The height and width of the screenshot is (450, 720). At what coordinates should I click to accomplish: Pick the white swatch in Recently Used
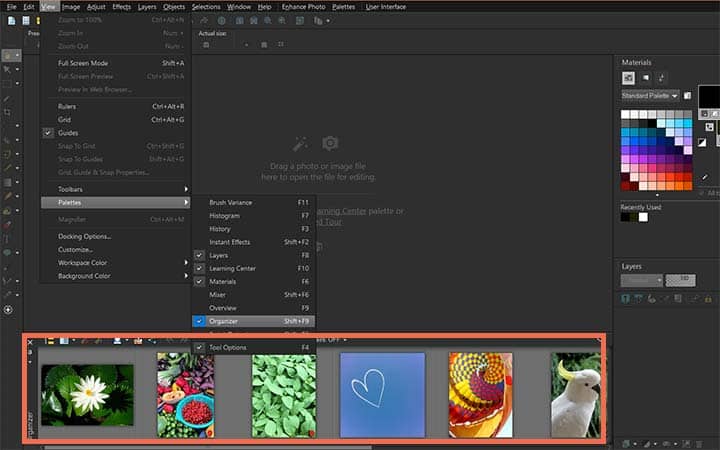643,217
